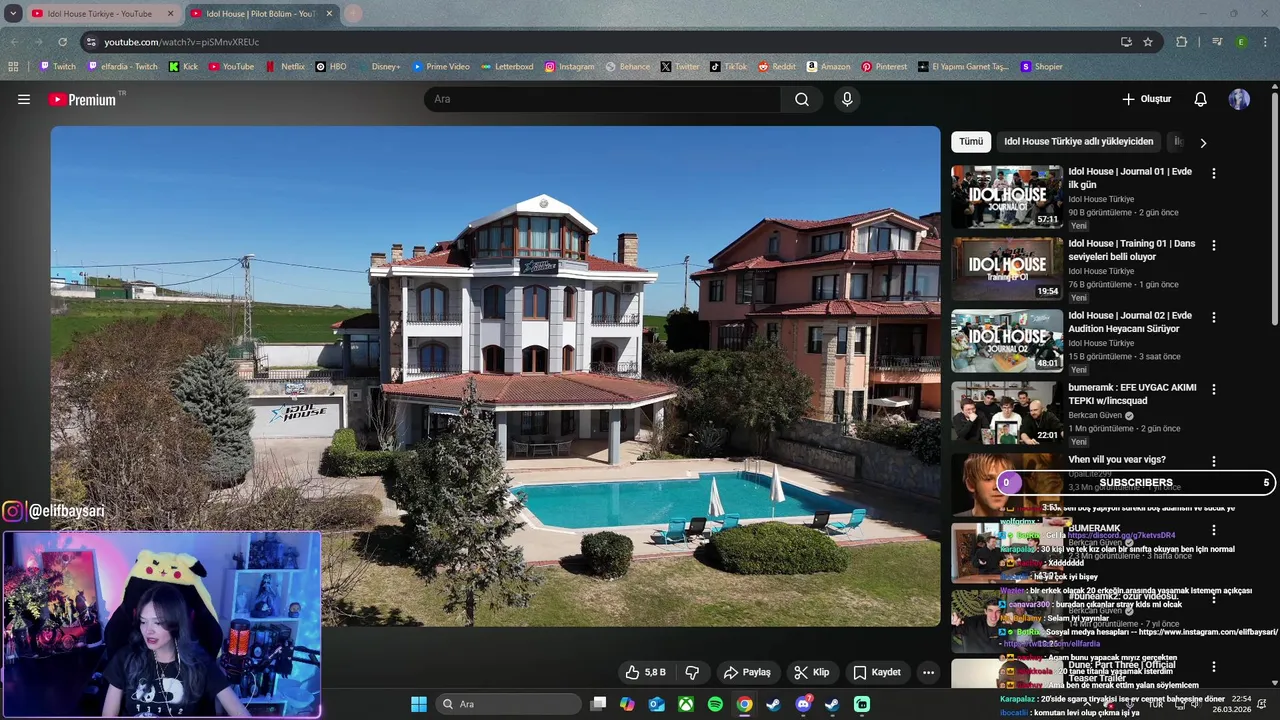Open options for Training 01 video

[x=1213, y=245]
